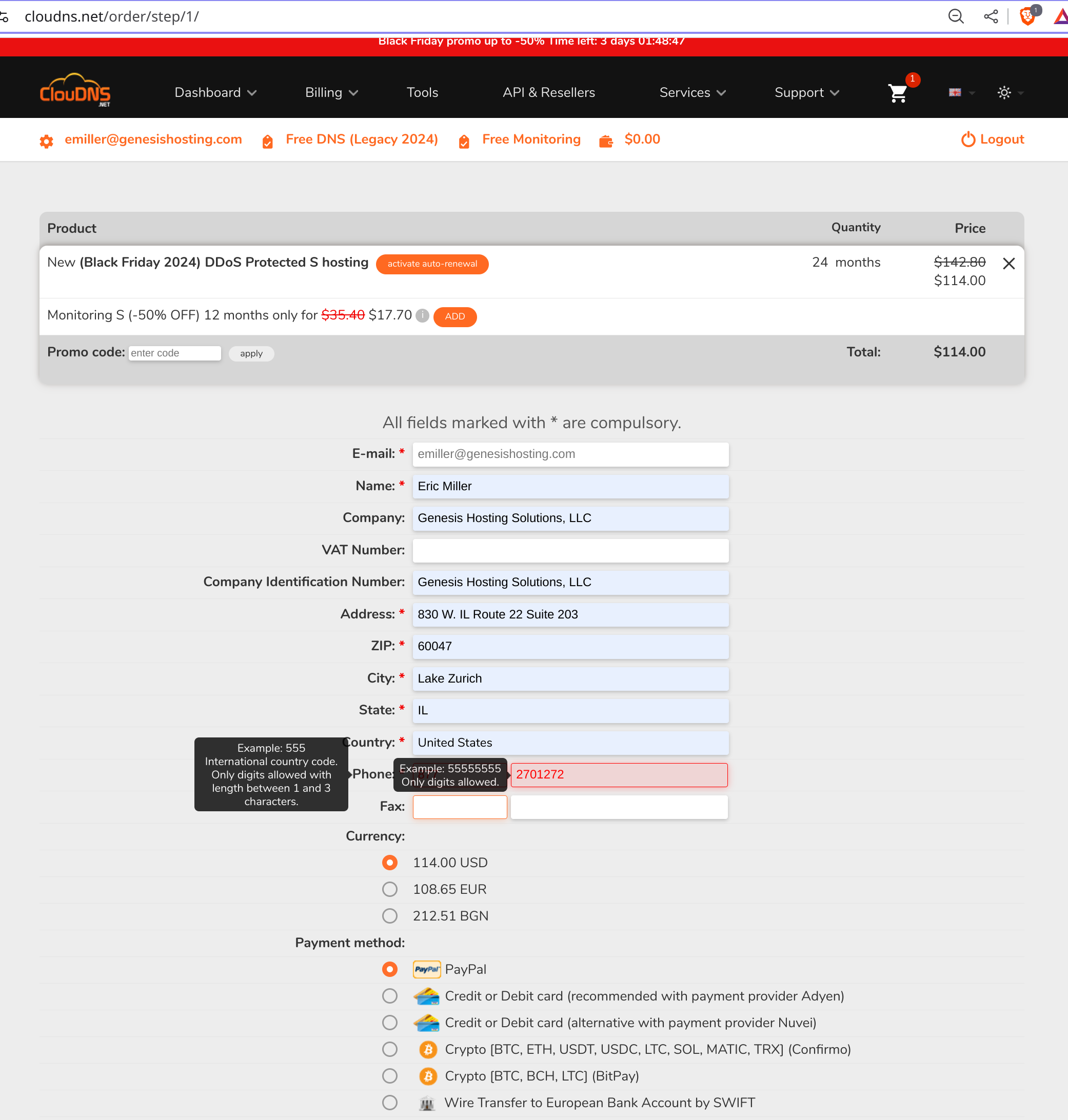Open the emiller@genesishosting.com account link

tap(153, 139)
